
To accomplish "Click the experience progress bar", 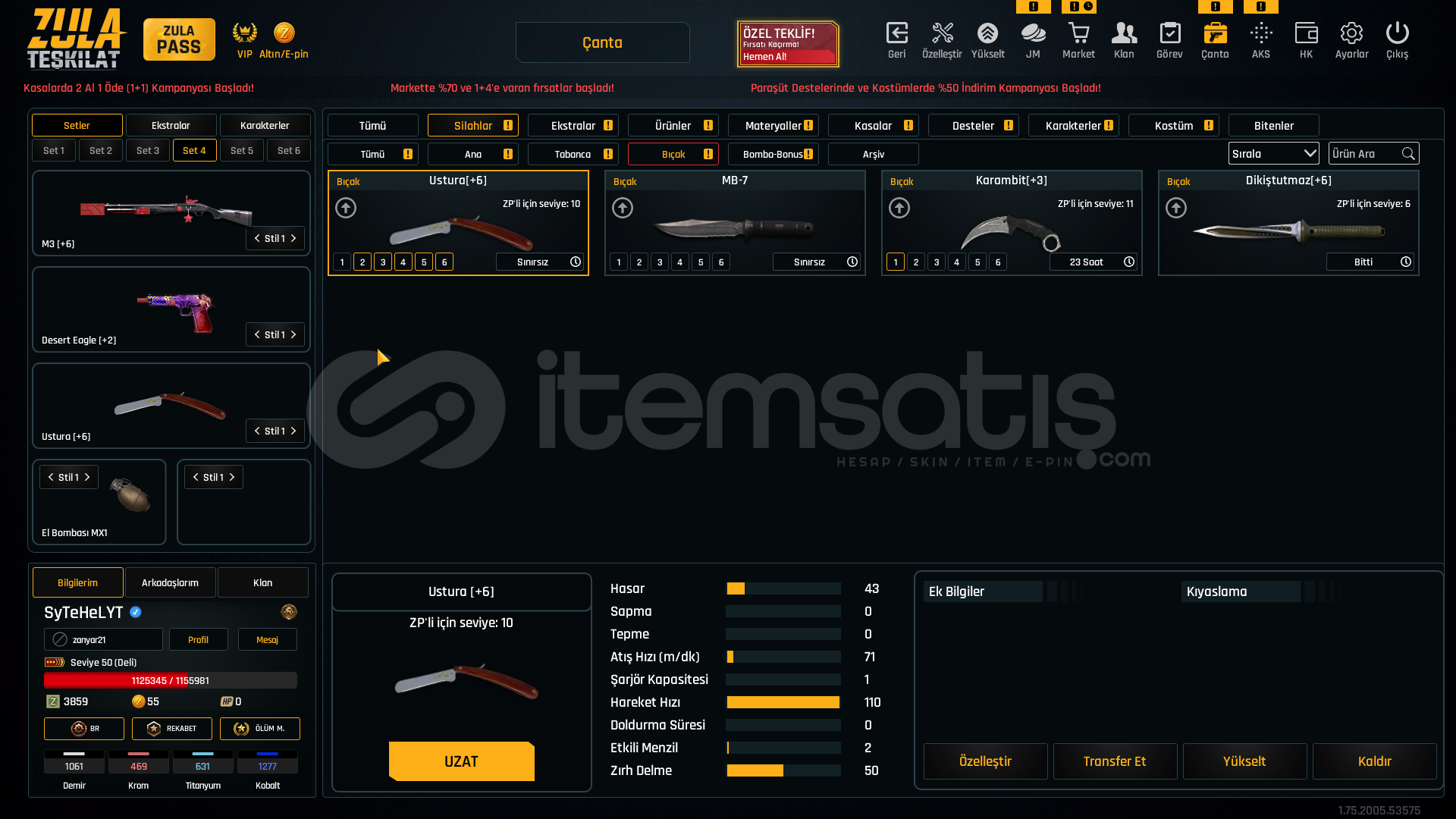I will point(171,680).
